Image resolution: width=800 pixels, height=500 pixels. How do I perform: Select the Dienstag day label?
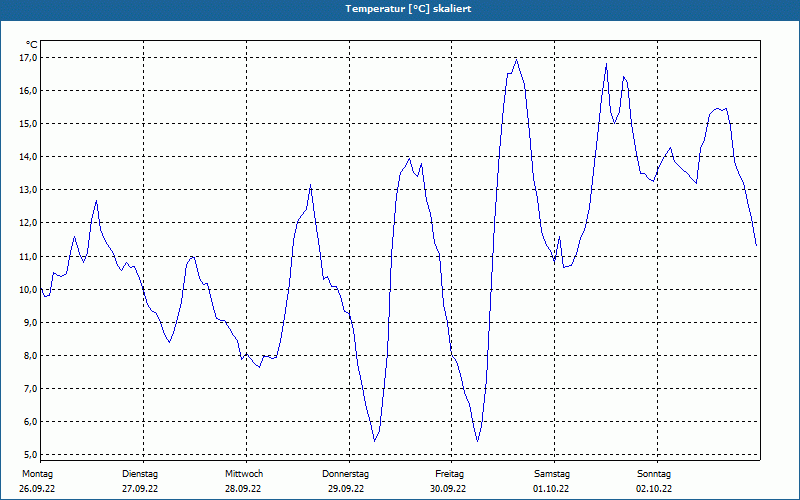140,474
